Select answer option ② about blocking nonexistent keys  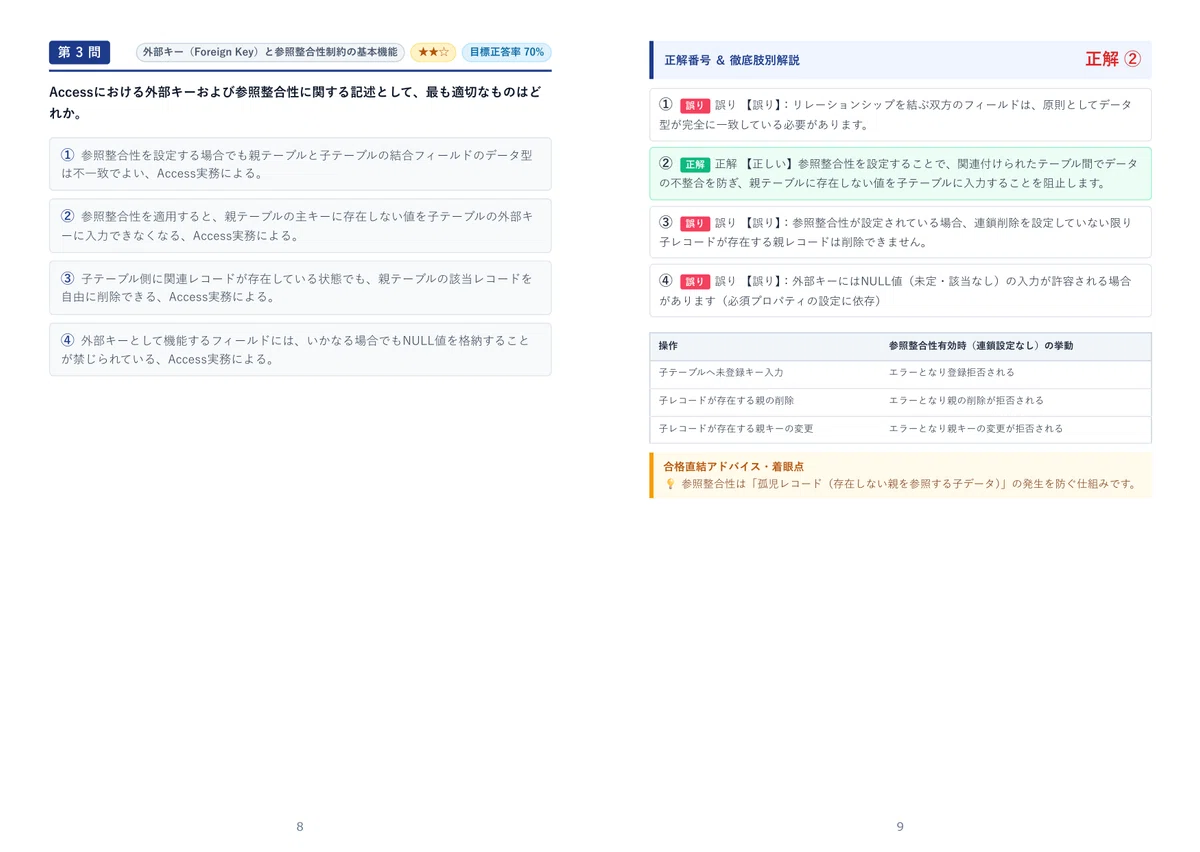click(300, 226)
